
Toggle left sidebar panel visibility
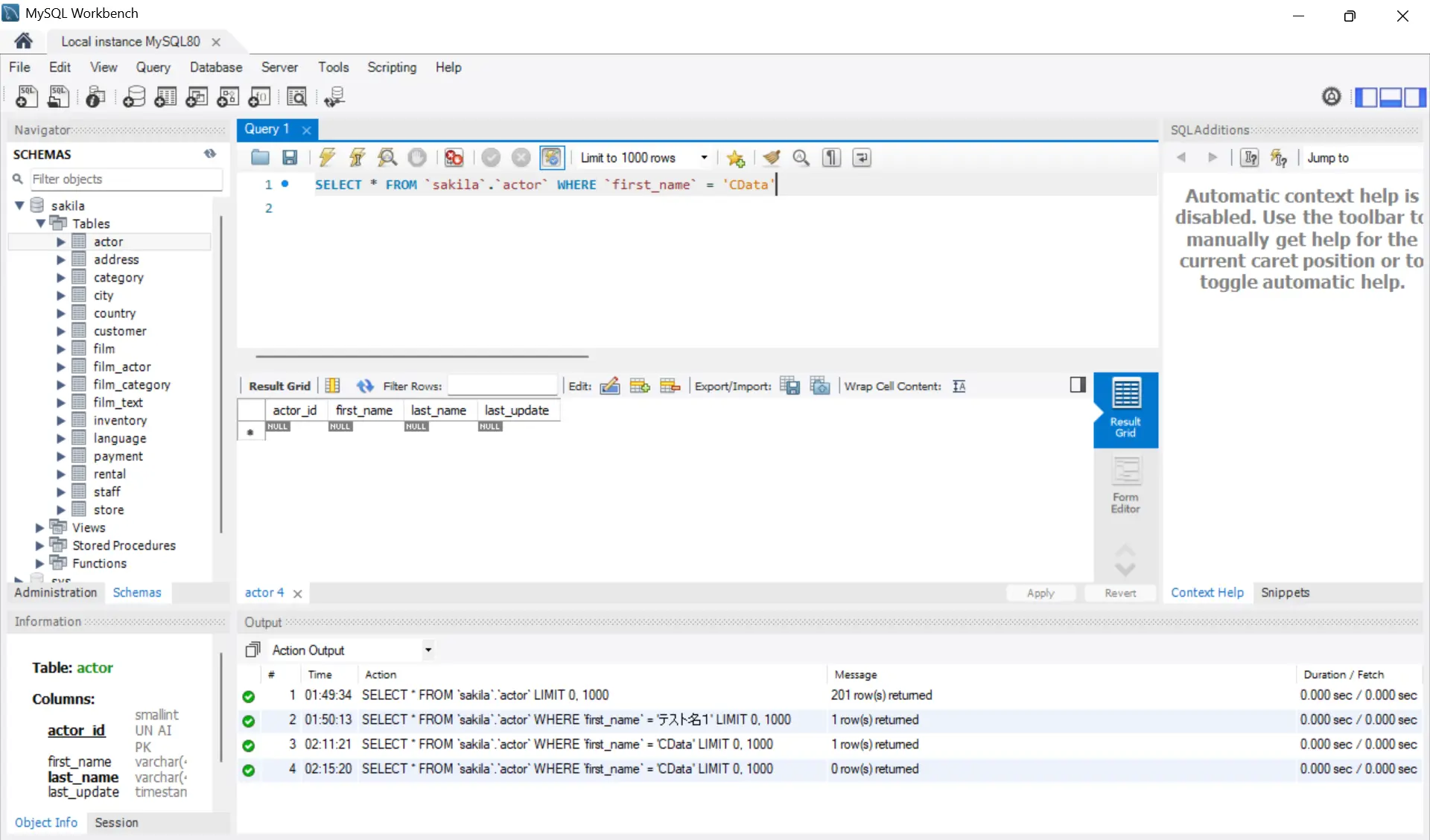(x=1365, y=97)
